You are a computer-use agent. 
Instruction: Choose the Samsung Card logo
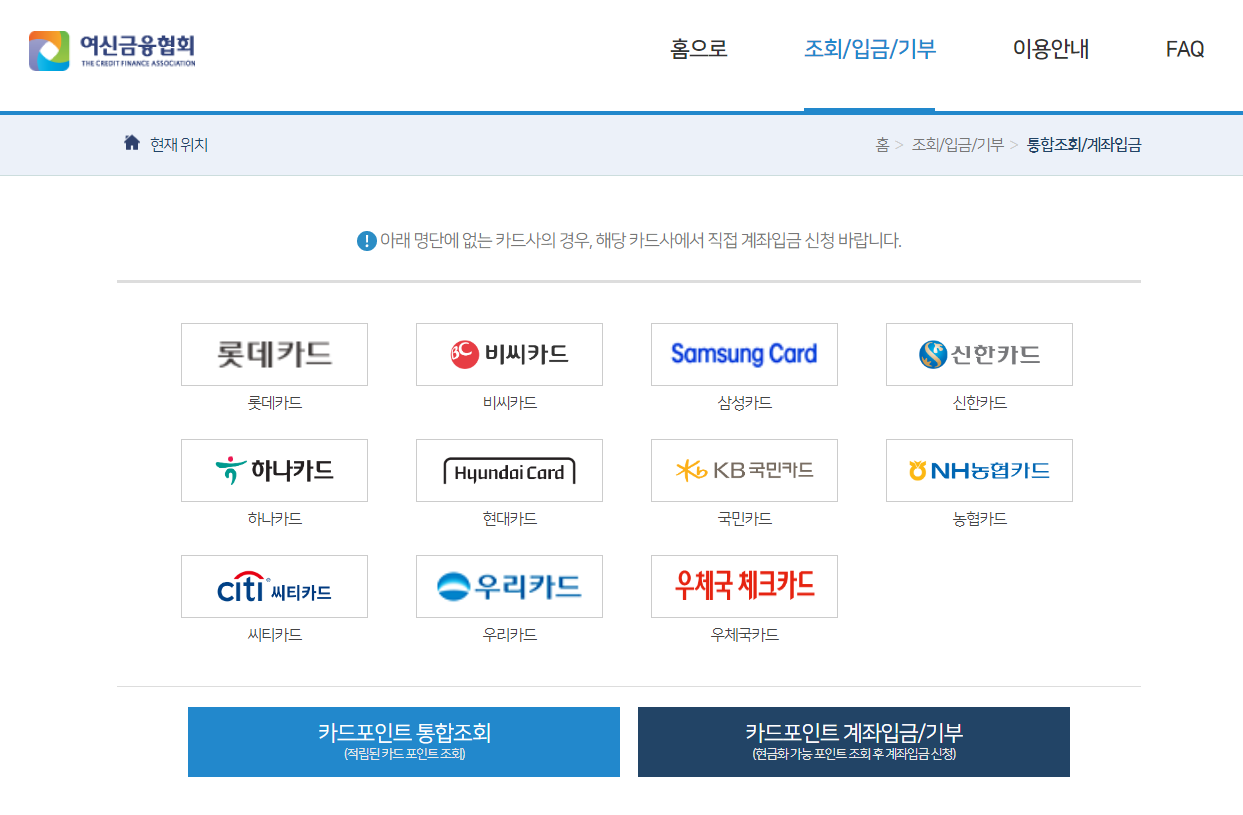tap(744, 354)
